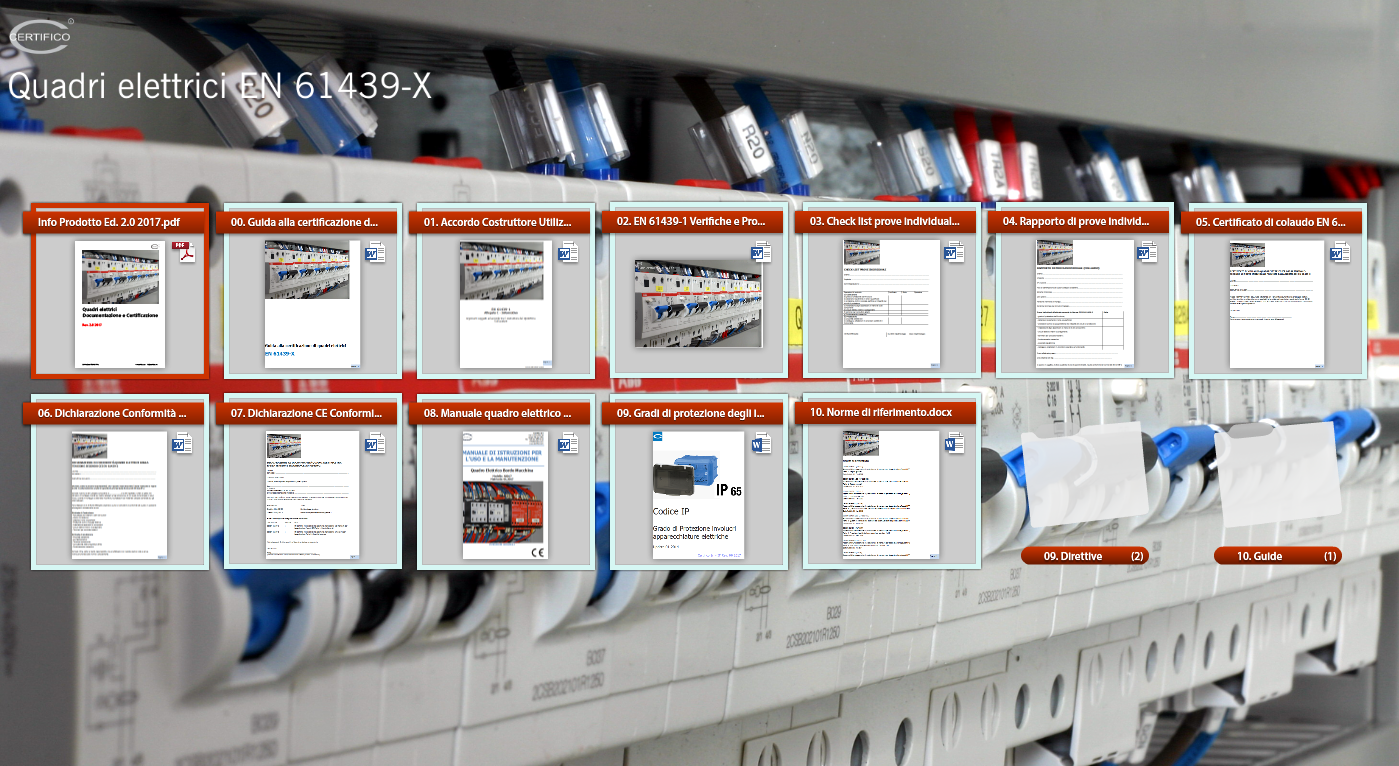Click Word icon on 01. Accordo Costruttore tile
The height and width of the screenshot is (766, 1399).
(569, 253)
